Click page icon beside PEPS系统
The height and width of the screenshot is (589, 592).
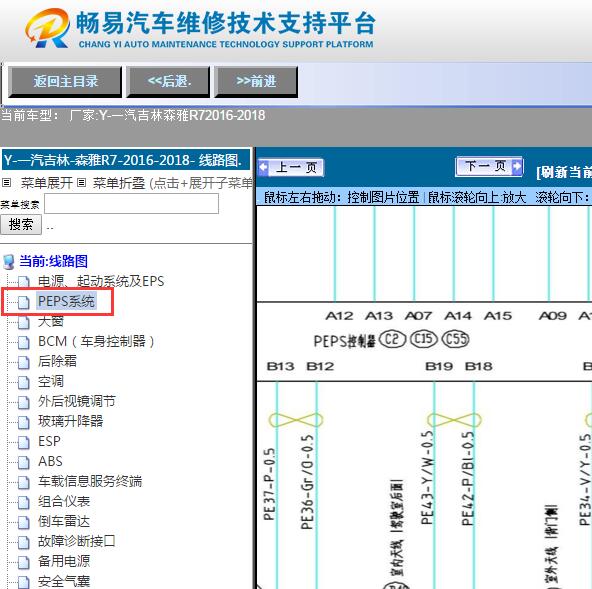click(x=23, y=302)
